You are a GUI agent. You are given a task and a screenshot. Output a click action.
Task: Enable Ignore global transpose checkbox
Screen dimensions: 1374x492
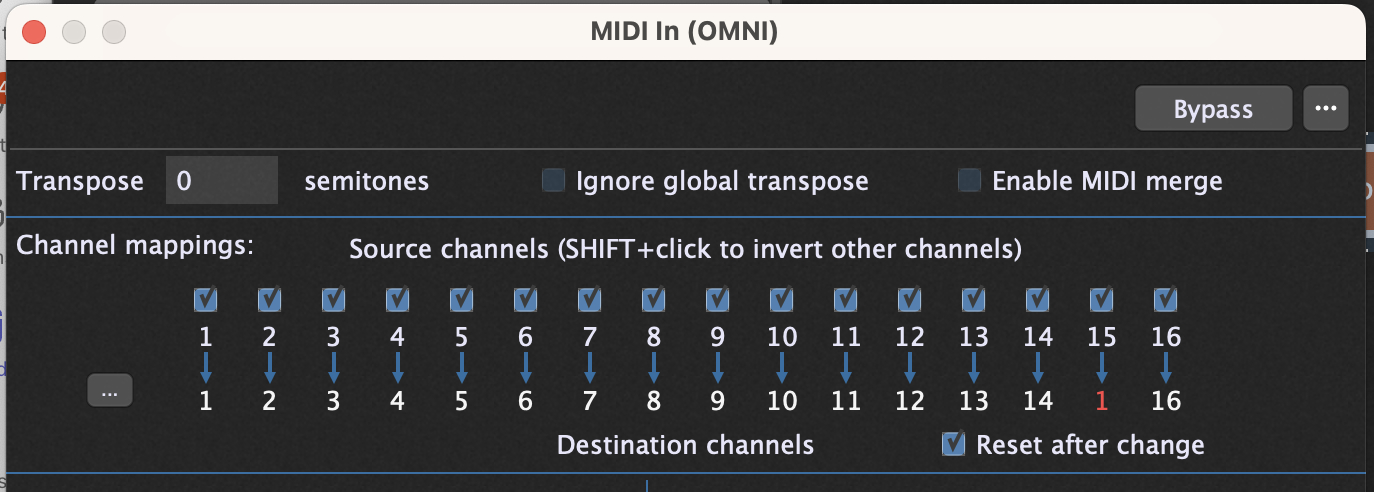[x=553, y=181]
